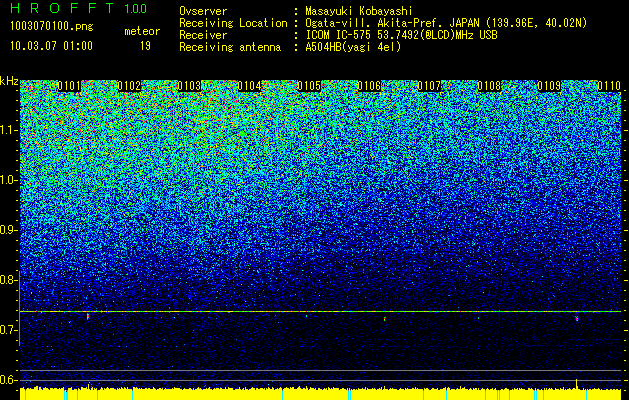
Task: Select the 0101 time marker
Action: 69,86
